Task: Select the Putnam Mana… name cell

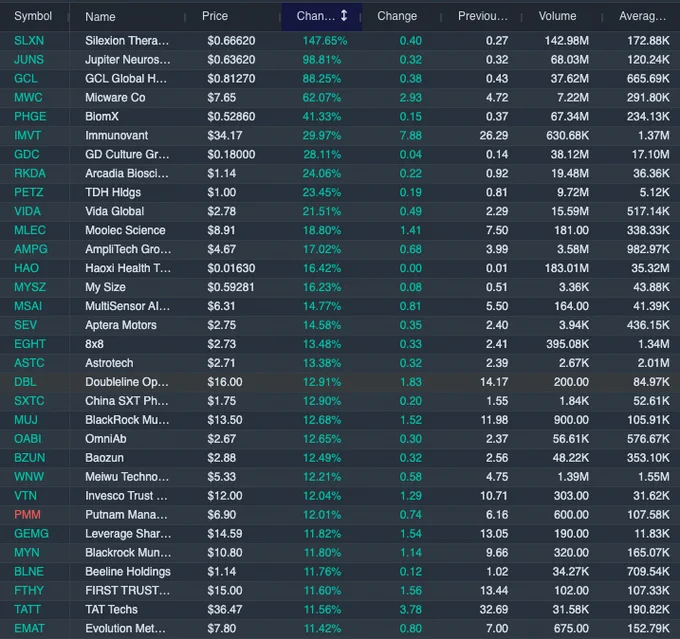Action: point(126,514)
